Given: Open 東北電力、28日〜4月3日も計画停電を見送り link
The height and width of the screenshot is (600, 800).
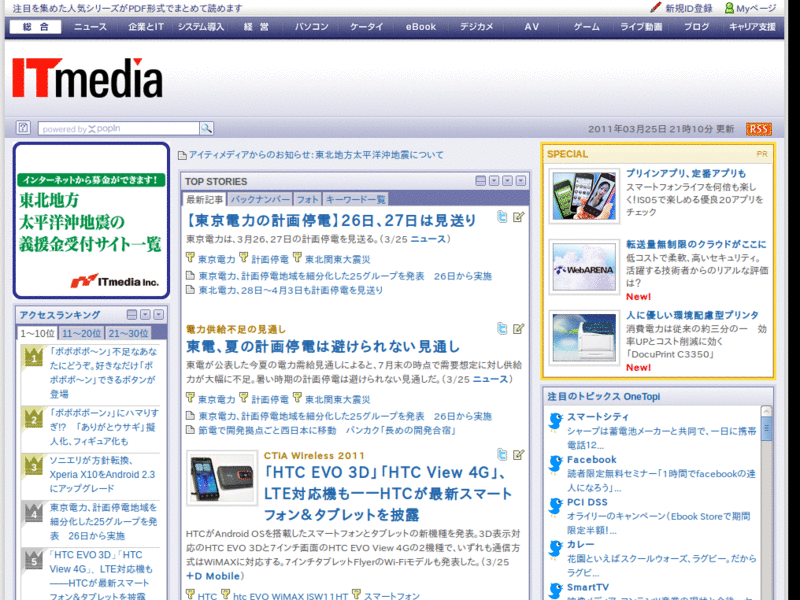Looking at the screenshot, I should 291,290.
